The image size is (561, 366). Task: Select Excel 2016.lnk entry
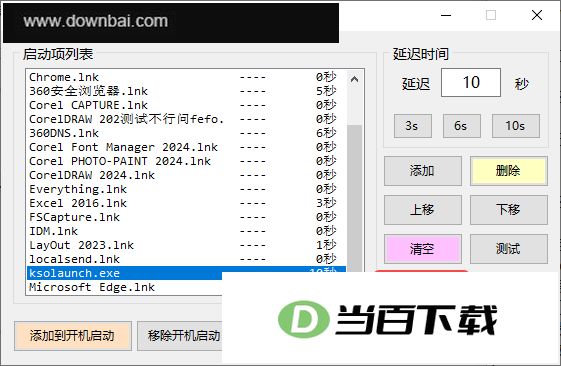click(186, 203)
